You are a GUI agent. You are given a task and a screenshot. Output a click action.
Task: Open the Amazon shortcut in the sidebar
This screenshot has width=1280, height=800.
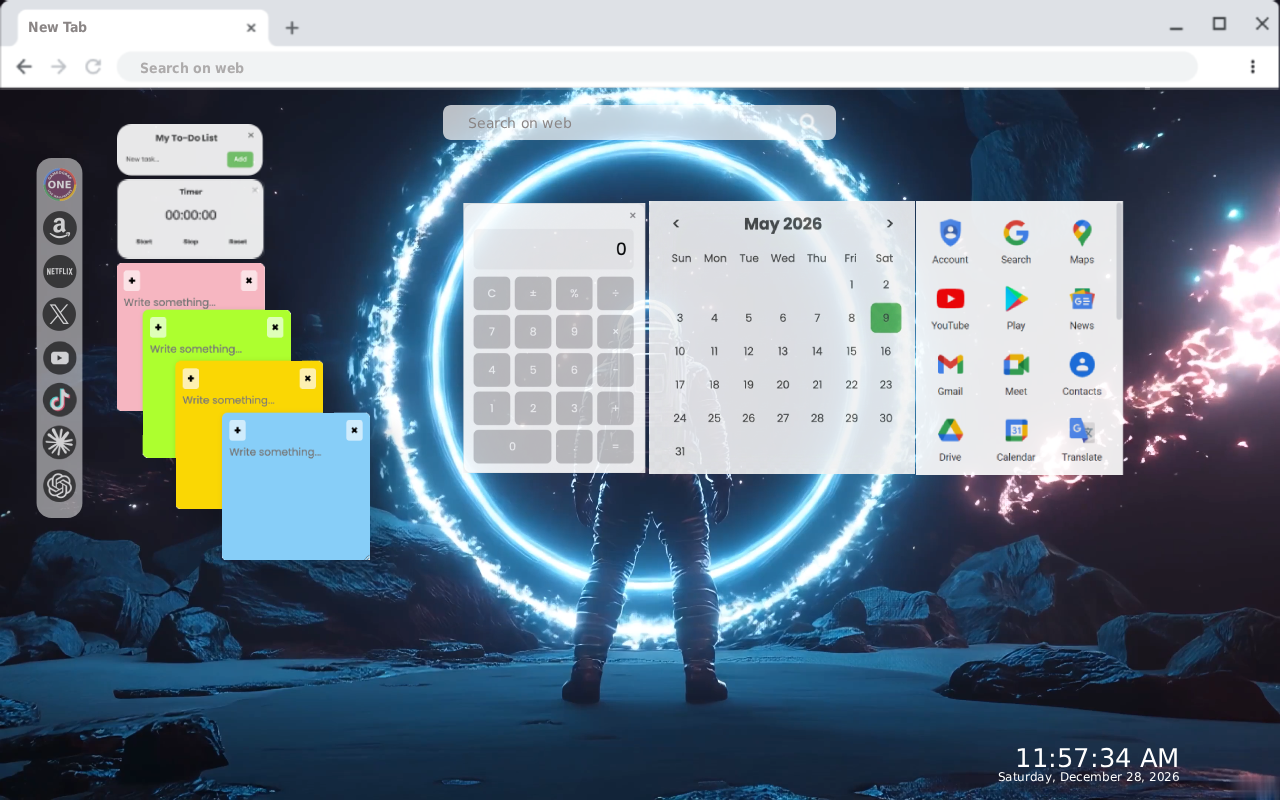[59, 228]
